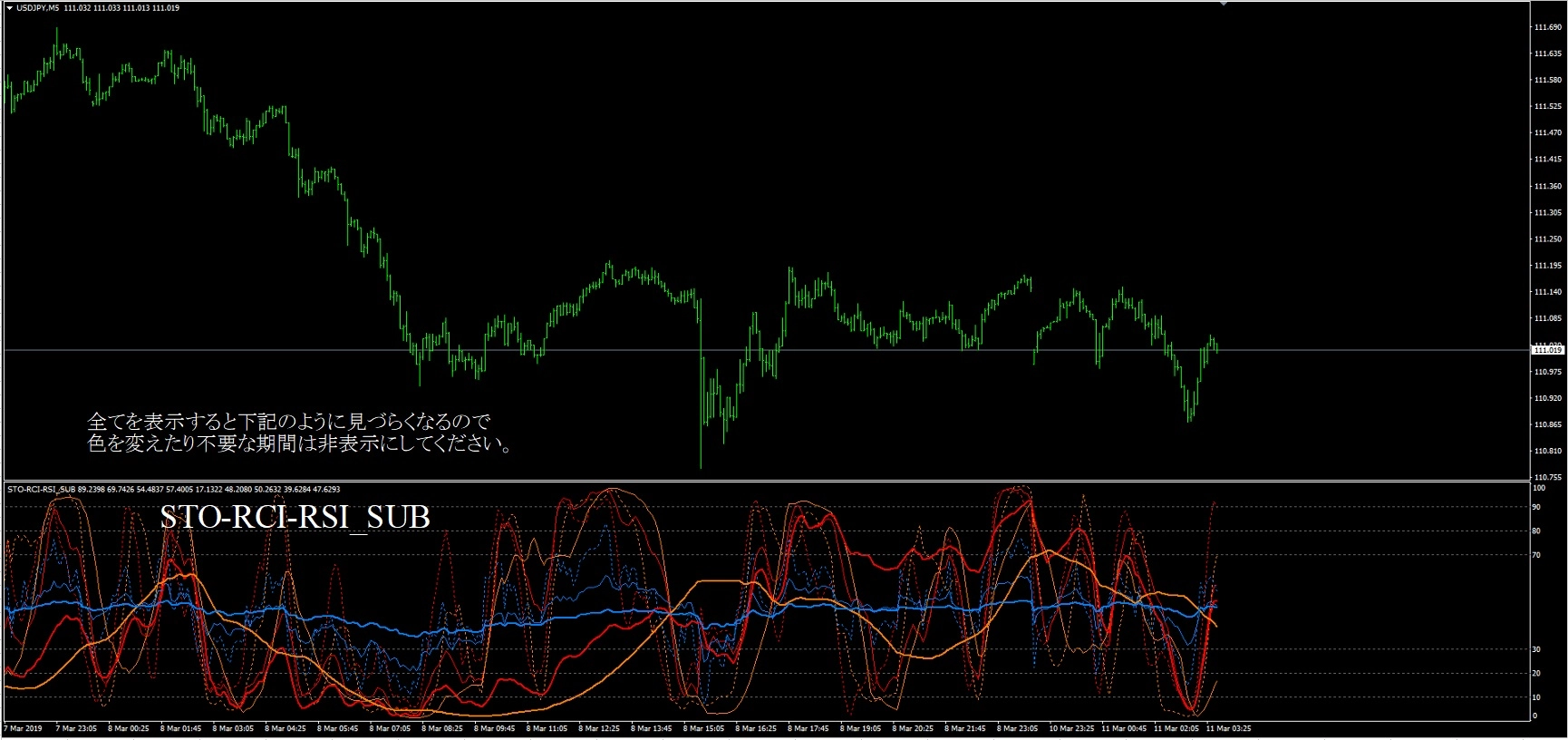Click the 8 Mar 00:25 time axis label

pyautogui.click(x=129, y=728)
